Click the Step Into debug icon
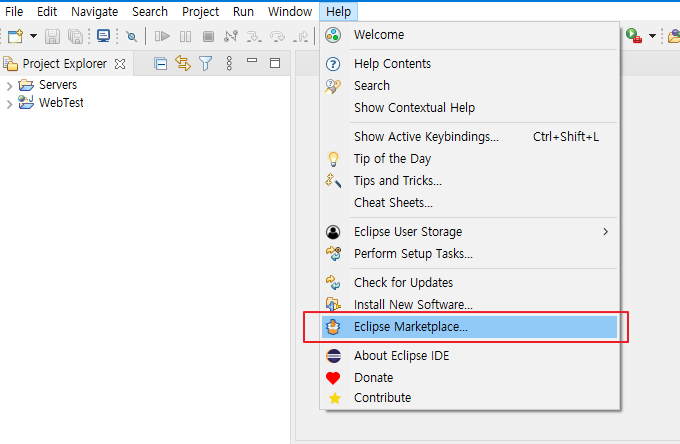Image resolution: width=680 pixels, height=444 pixels. (254, 36)
